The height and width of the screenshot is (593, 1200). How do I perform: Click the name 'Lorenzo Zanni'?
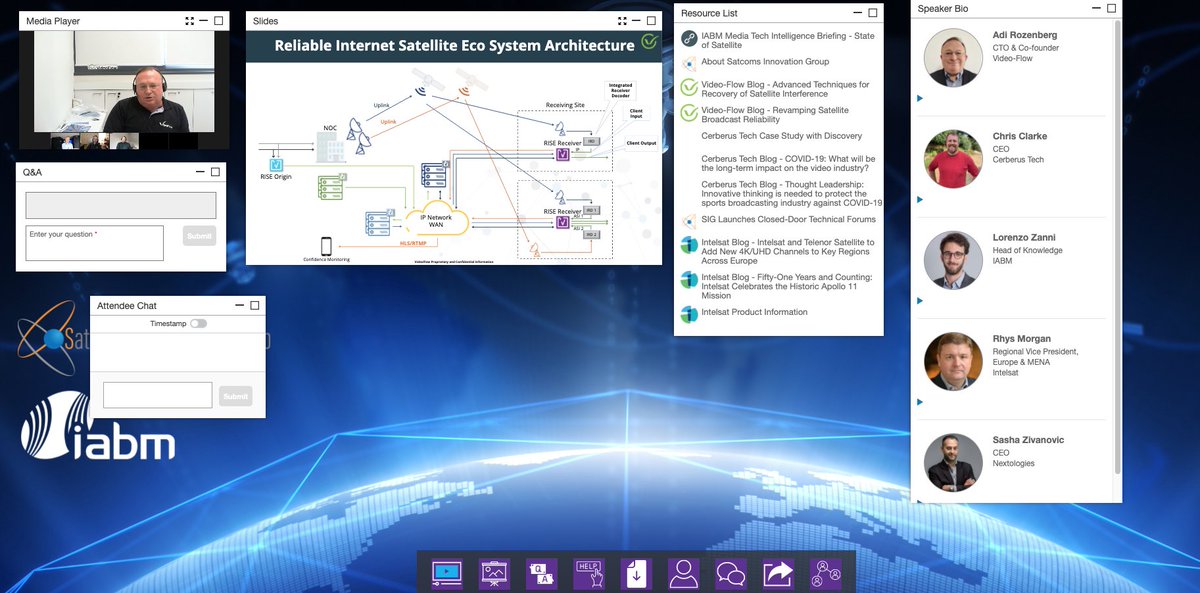coord(1025,238)
